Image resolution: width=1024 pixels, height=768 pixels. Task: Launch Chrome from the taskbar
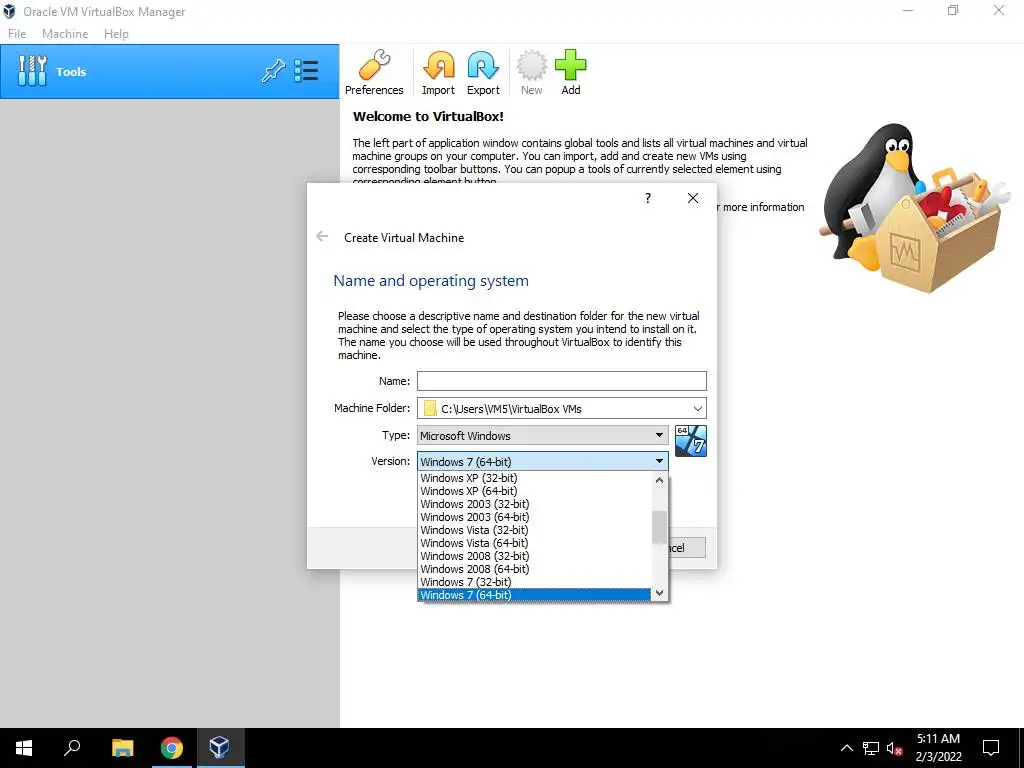[171, 748]
